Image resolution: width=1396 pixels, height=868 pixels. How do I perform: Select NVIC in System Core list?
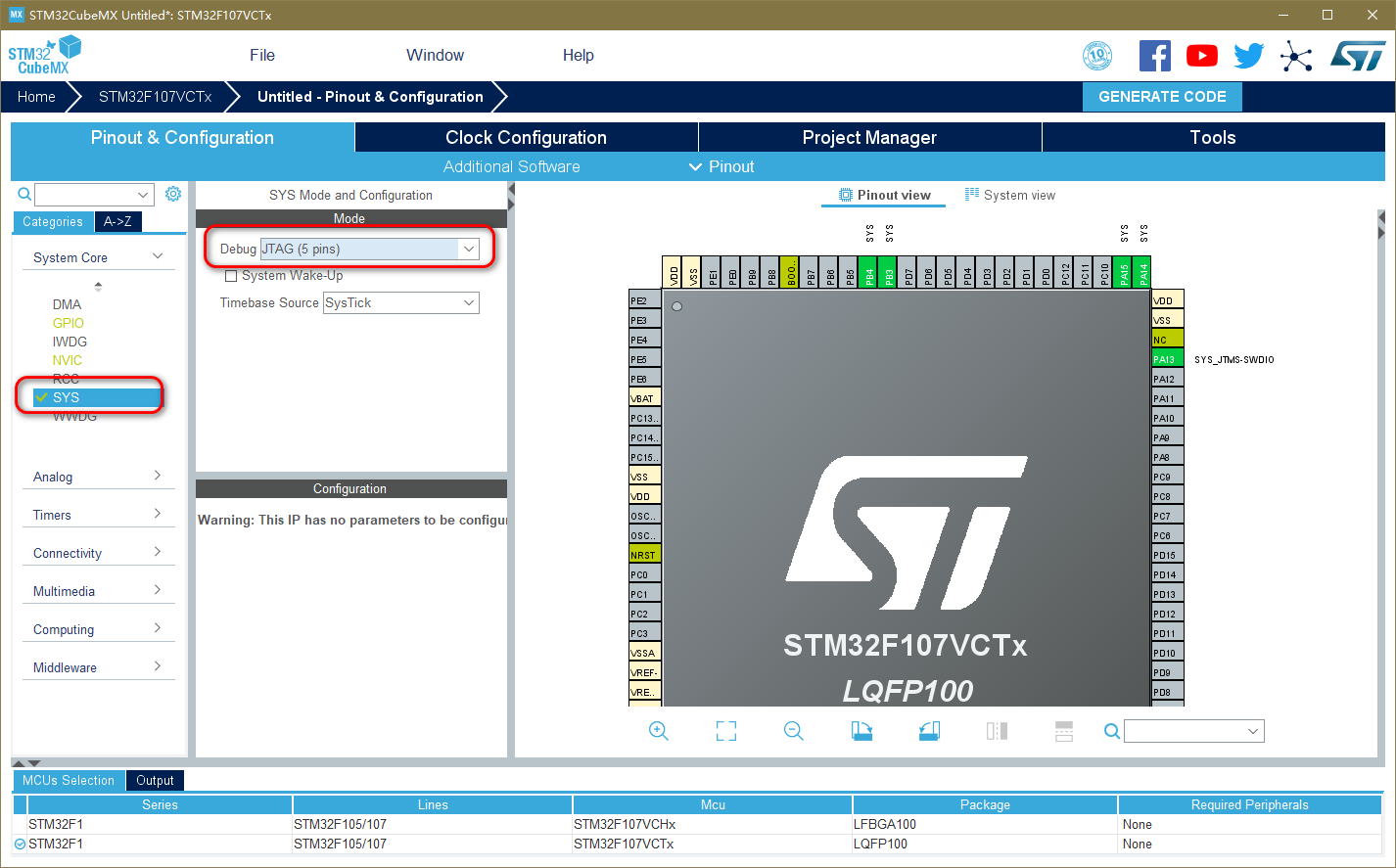pos(68,360)
